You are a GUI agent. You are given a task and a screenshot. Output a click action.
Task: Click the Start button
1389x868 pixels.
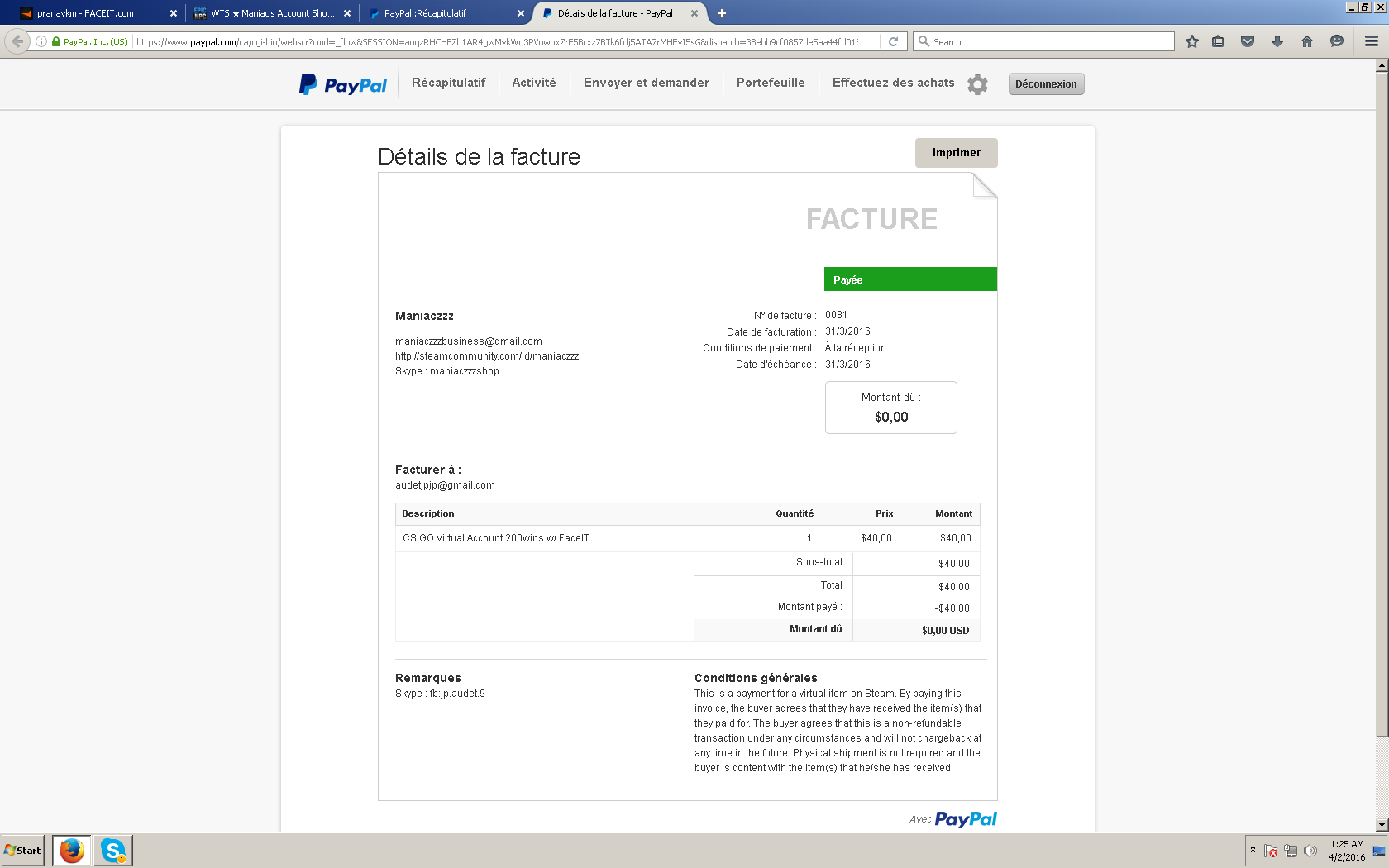click(22, 850)
